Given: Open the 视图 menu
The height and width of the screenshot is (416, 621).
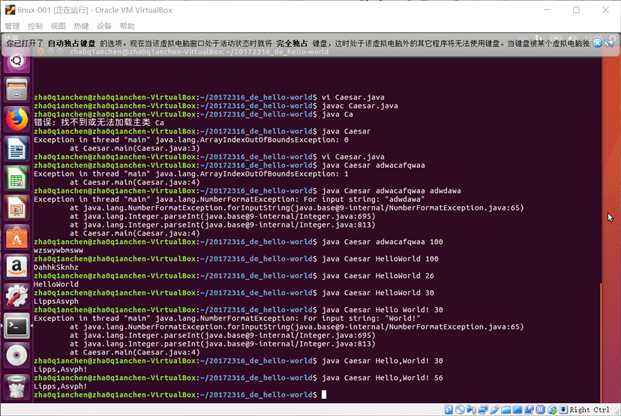Looking at the screenshot, I should coord(58,26).
